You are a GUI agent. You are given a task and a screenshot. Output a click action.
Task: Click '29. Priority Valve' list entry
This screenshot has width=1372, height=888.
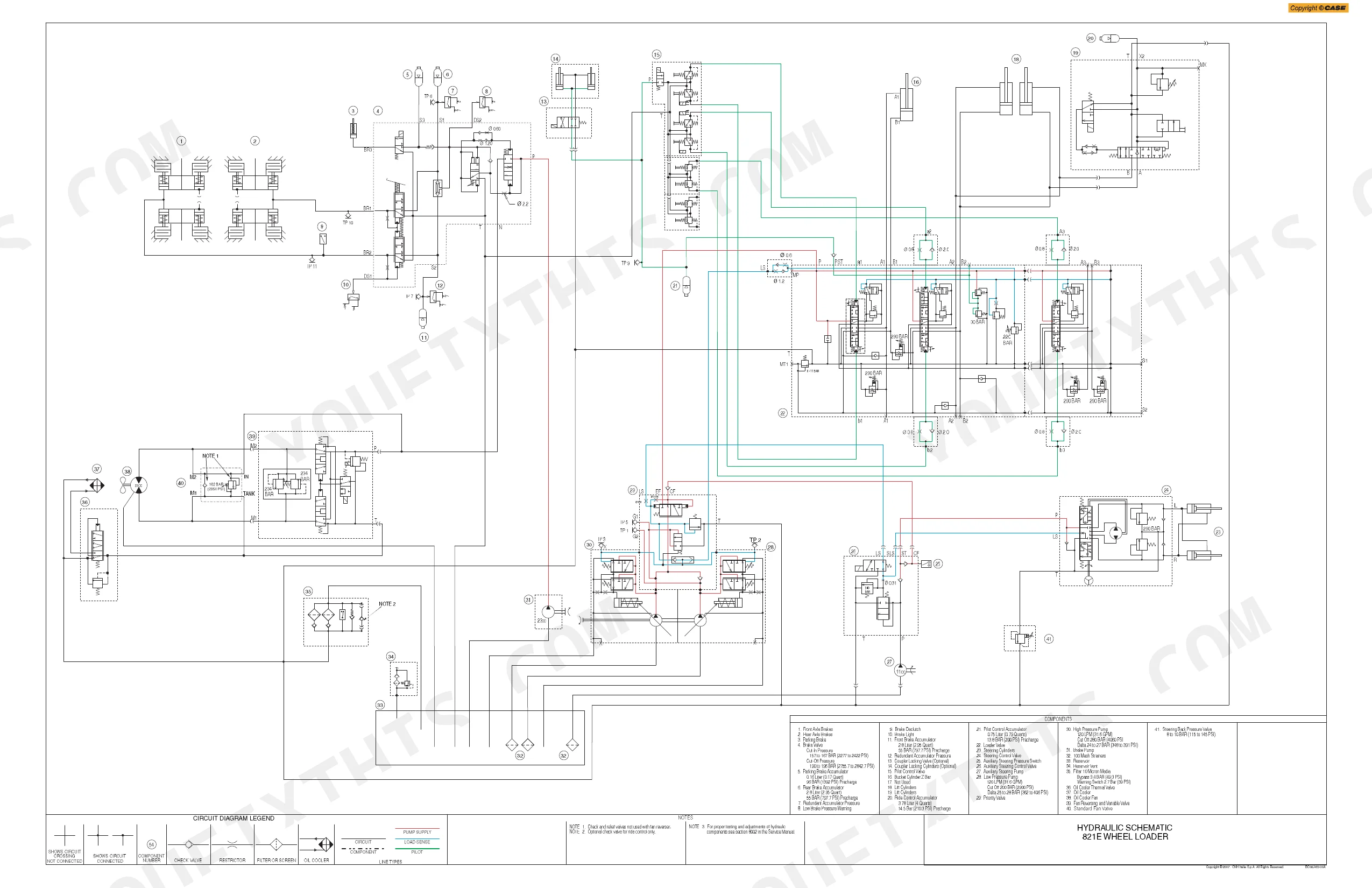tap(991, 798)
